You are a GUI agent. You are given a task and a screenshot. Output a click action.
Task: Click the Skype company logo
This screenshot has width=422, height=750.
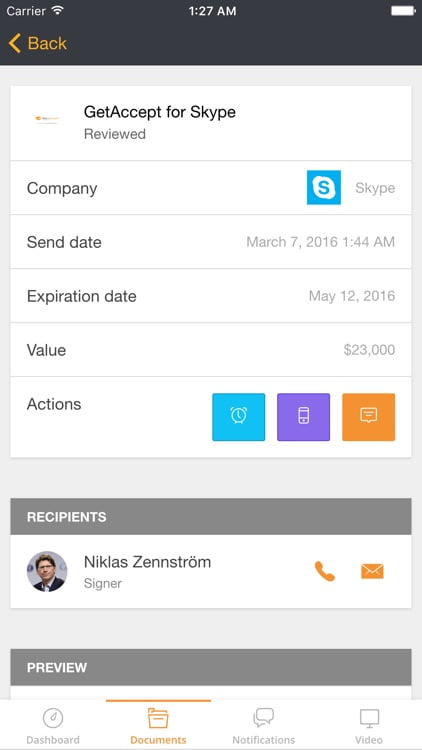324,188
